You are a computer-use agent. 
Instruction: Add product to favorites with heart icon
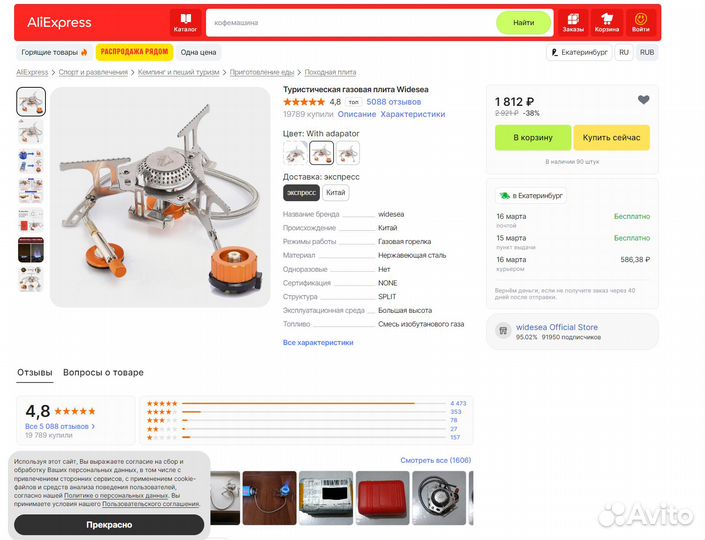tap(643, 100)
